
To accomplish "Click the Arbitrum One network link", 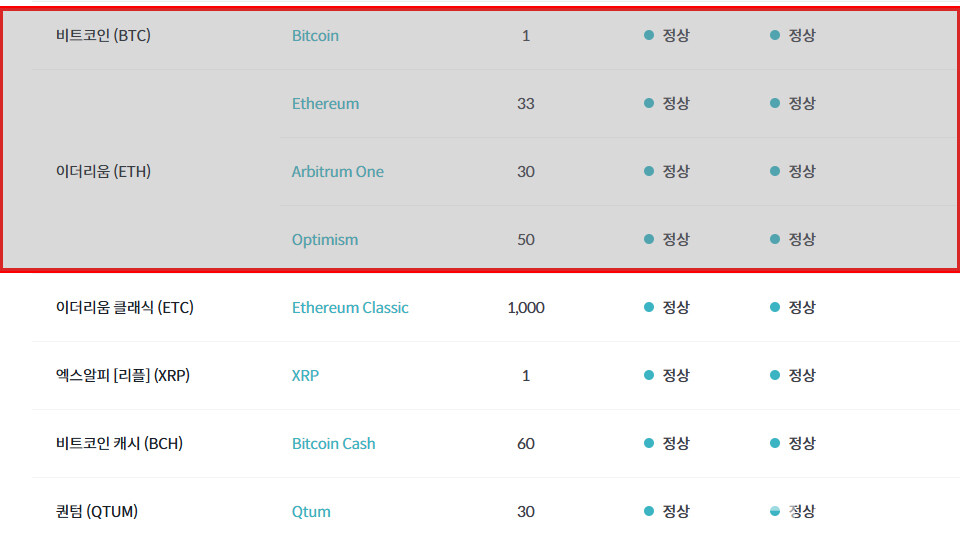I will coord(337,172).
